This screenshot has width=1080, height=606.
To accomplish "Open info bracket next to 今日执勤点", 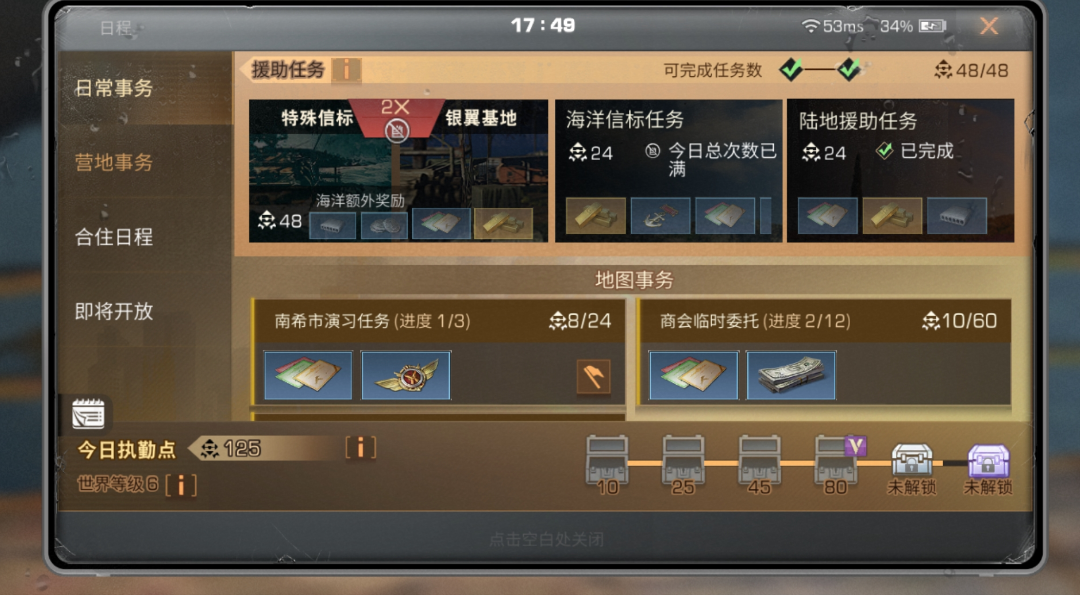I will 360,448.
